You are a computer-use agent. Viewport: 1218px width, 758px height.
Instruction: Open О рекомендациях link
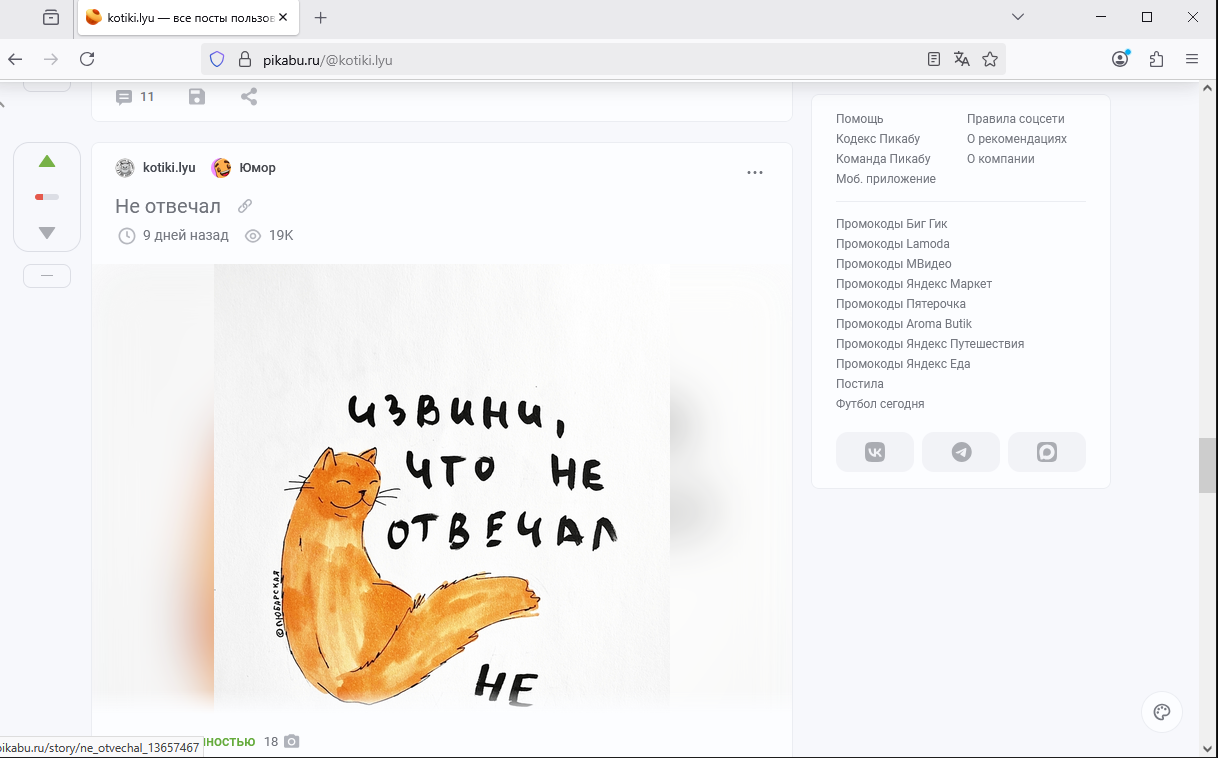click(x=1017, y=139)
